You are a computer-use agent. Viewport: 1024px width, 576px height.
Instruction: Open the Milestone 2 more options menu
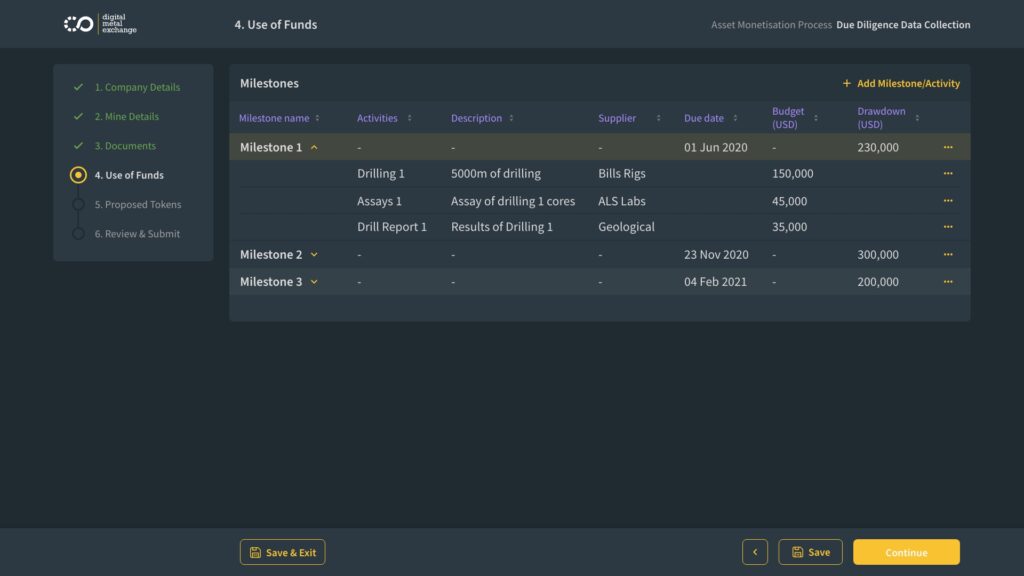click(x=948, y=255)
